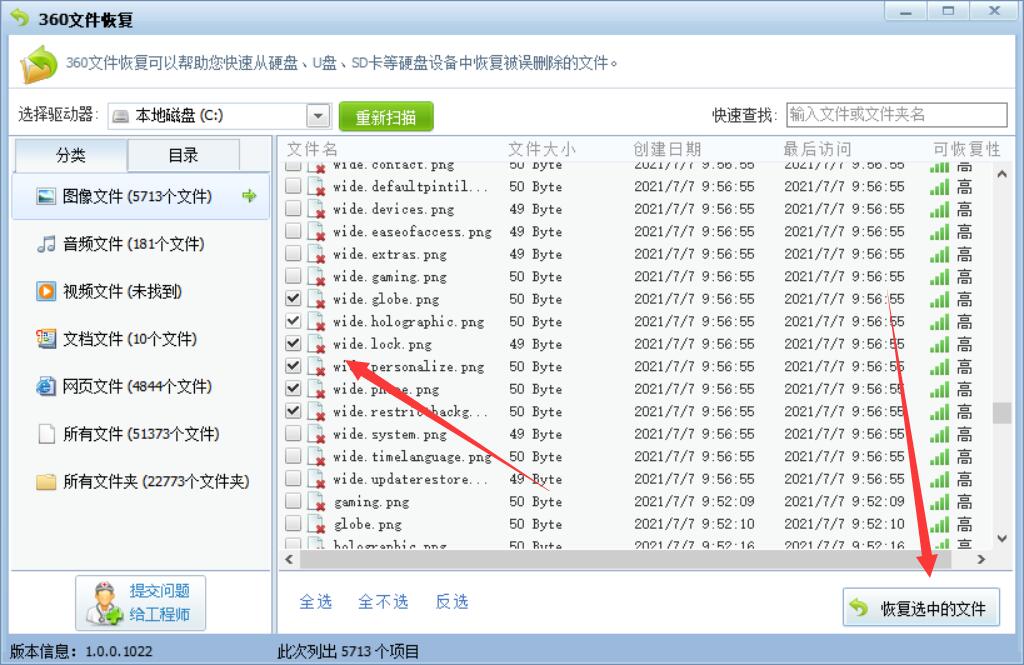Image resolution: width=1024 pixels, height=665 pixels.
Task: Click creation date 2021/7/7 9:52:09 of gaming.png
Action: (x=694, y=502)
